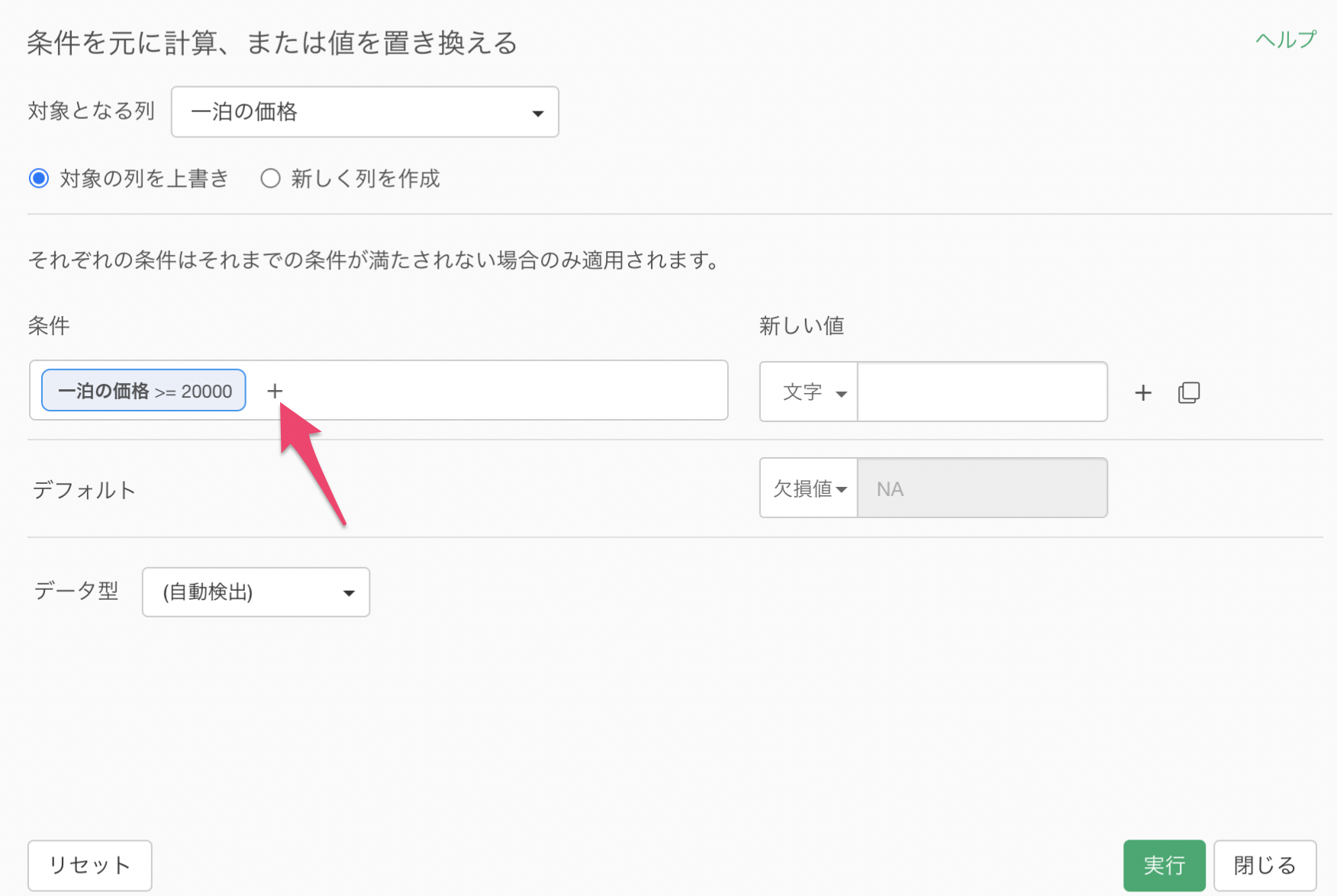Click the caret arrow of the 一泊の価格 column selector
The height and width of the screenshot is (896, 1337).
click(x=537, y=113)
